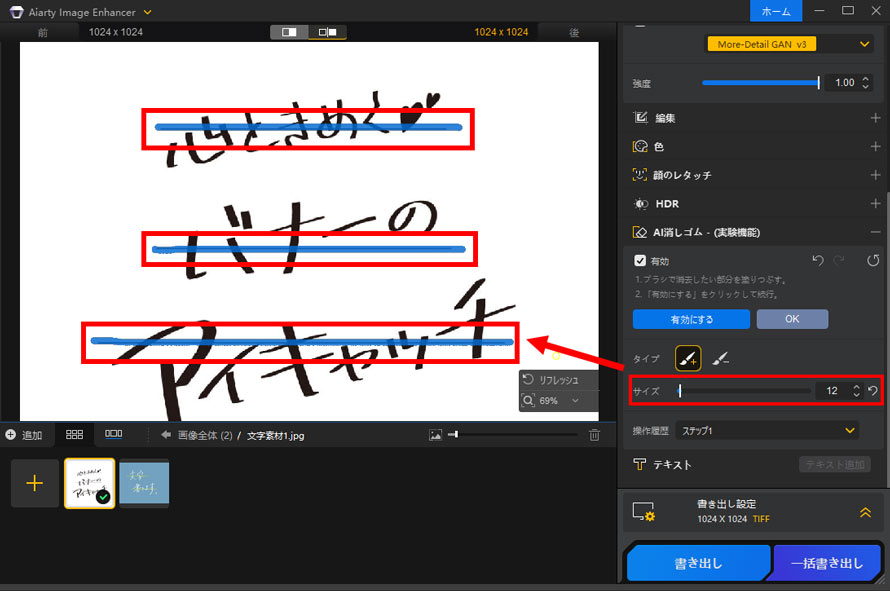
Task: Expand the 顔のレタッチ section
Action: click(875, 175)
